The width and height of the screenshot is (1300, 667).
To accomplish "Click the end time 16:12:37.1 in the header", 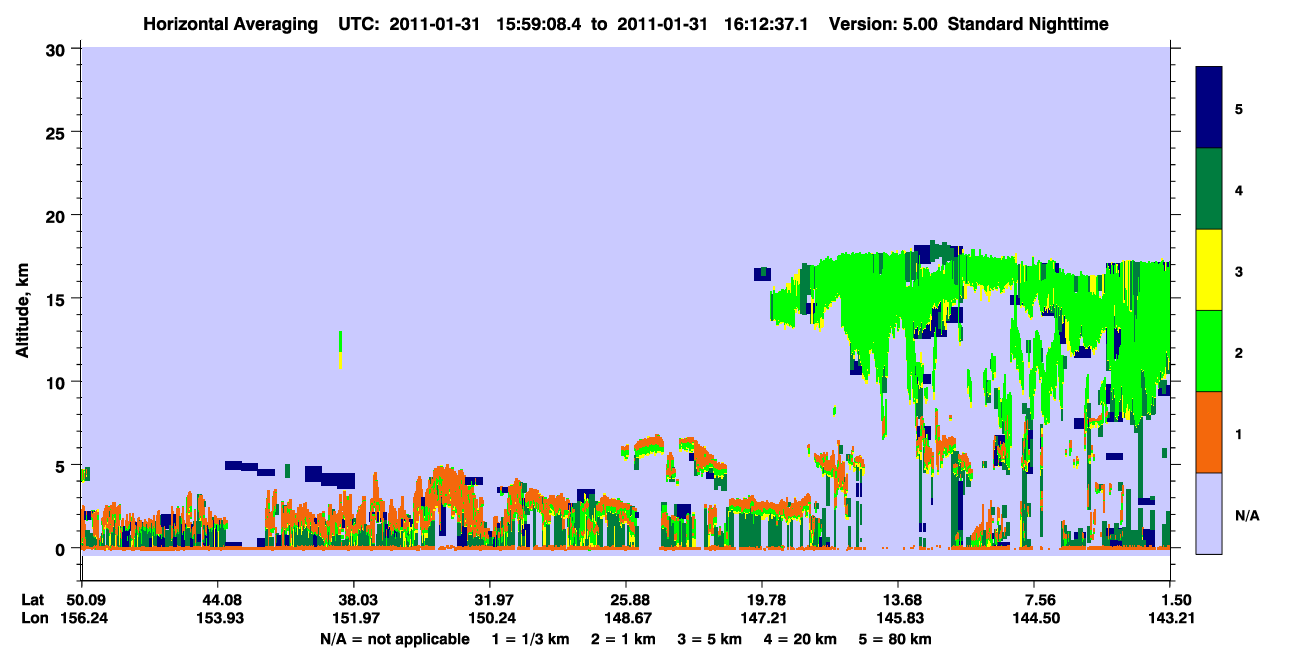I will (768, 24).
